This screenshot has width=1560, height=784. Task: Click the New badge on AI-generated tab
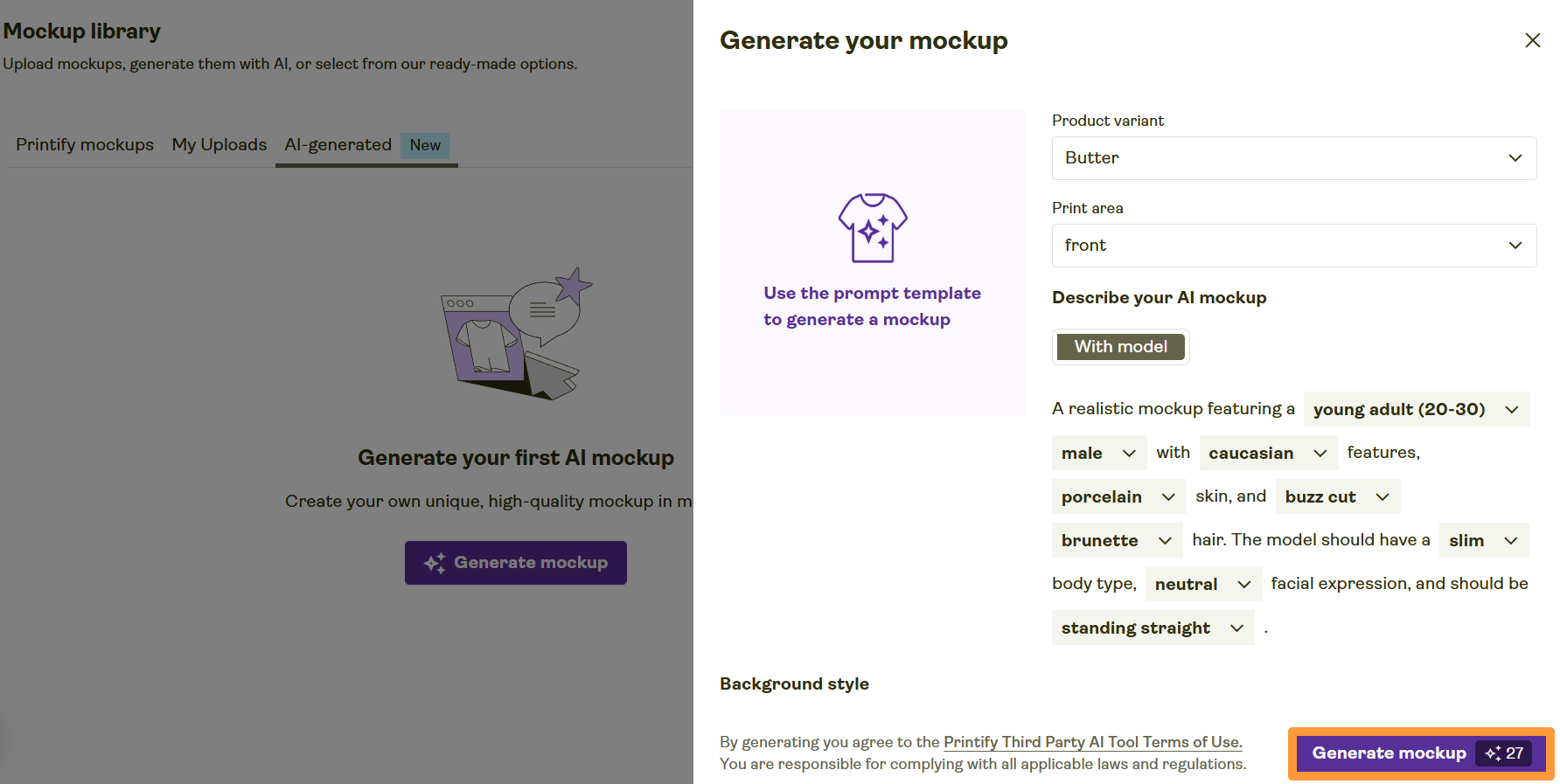pos(425,145)
